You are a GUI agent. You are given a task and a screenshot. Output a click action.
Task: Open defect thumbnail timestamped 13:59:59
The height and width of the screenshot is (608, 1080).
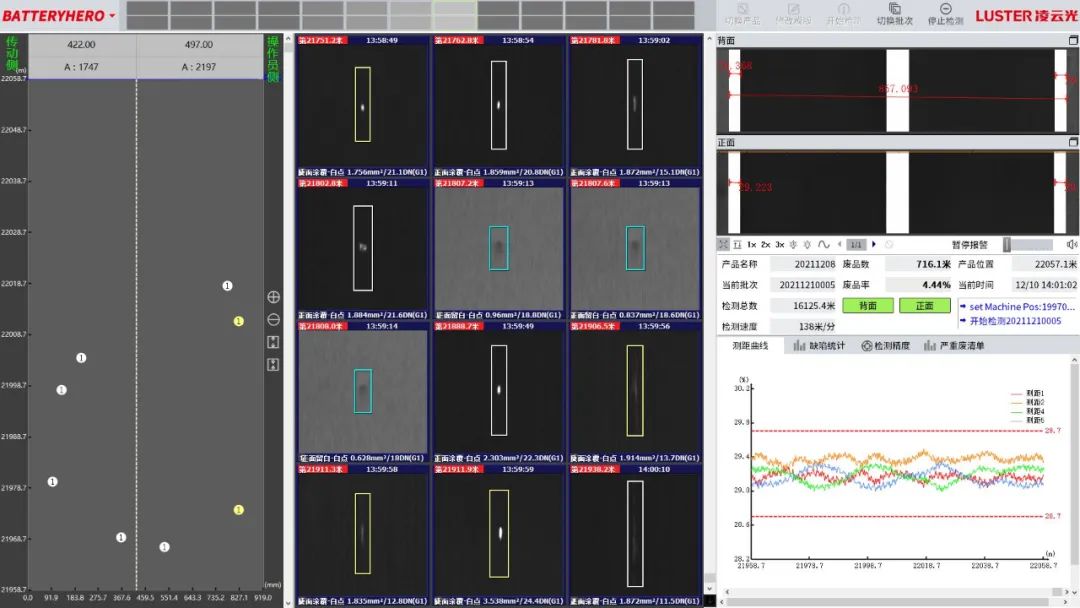coord(499,533)
